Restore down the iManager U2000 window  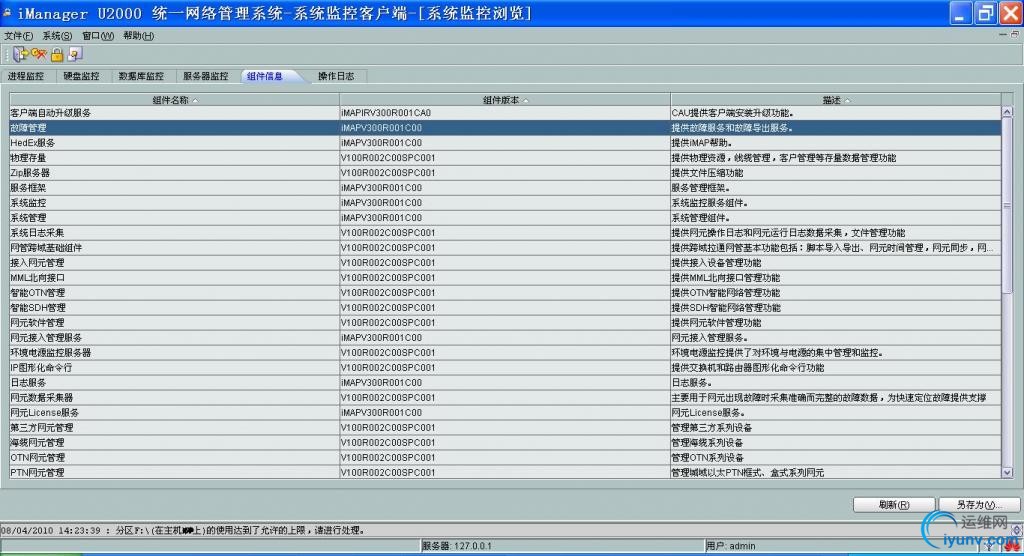click(985, 14)
